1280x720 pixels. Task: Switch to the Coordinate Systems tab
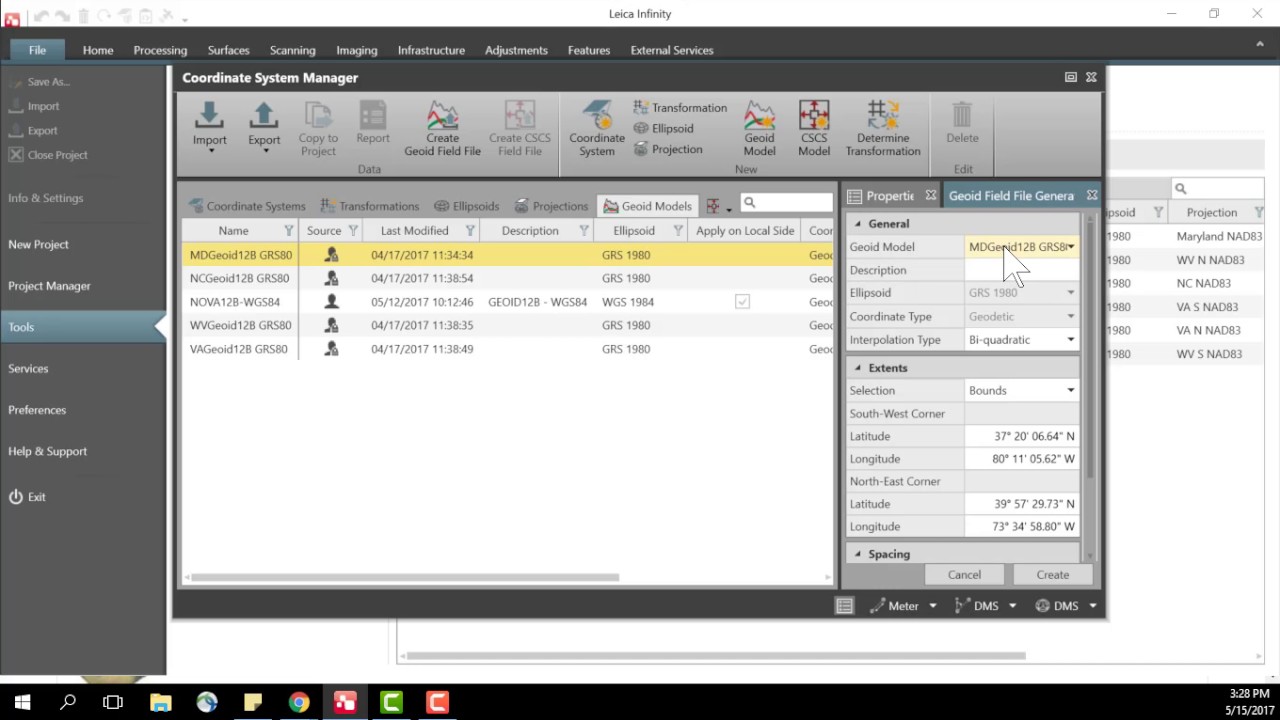247,206
